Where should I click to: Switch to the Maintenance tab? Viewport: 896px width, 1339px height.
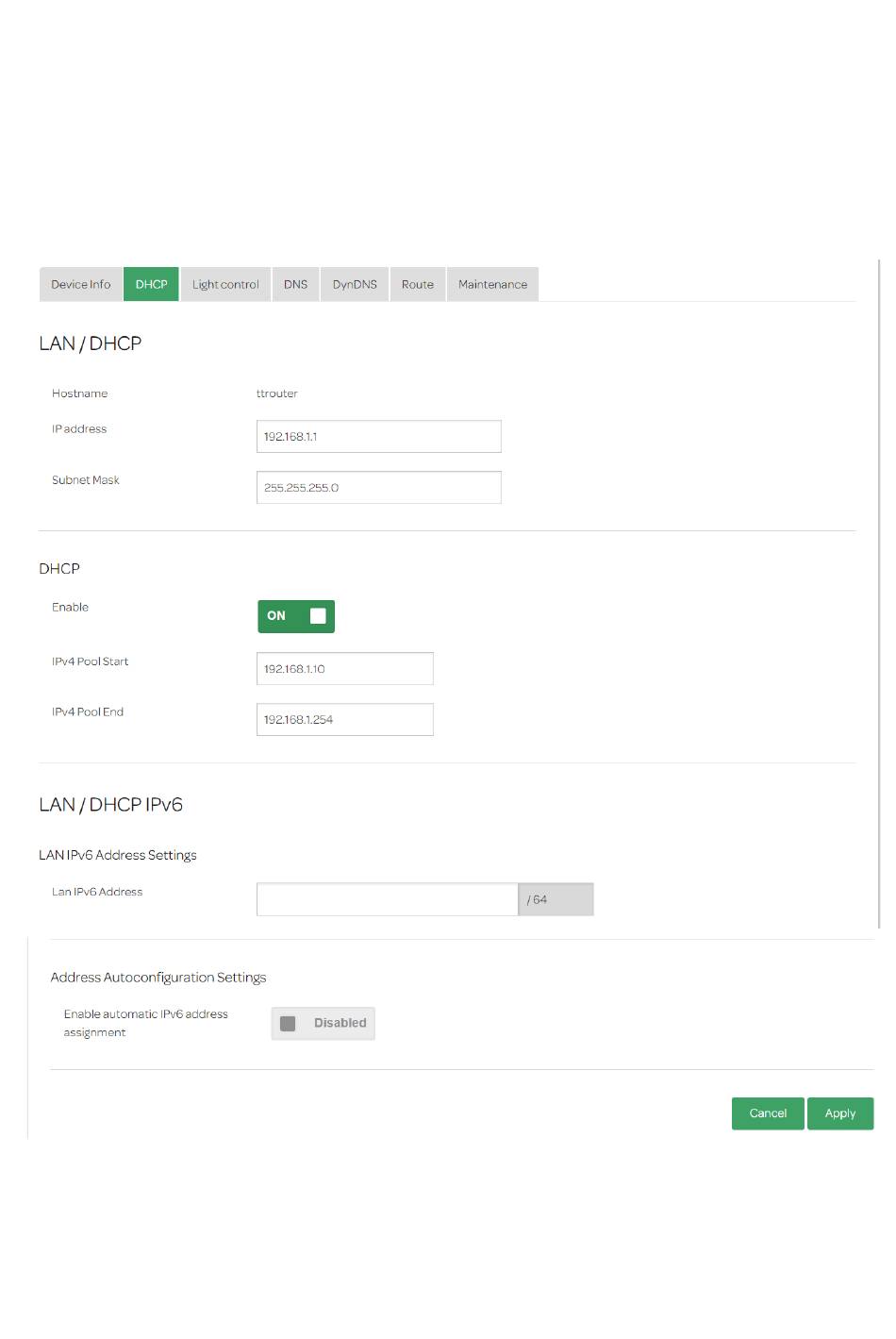[492, 284]
